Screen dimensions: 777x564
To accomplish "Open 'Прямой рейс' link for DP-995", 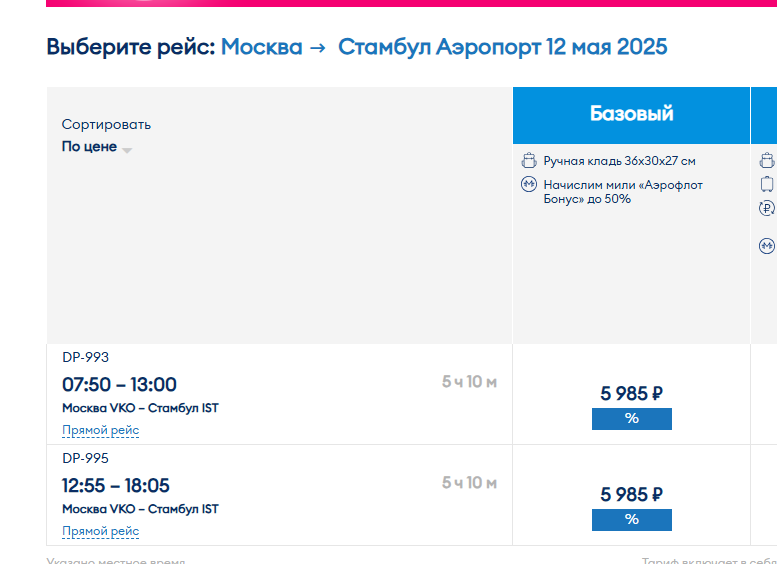I will click(x=101, y=531).
